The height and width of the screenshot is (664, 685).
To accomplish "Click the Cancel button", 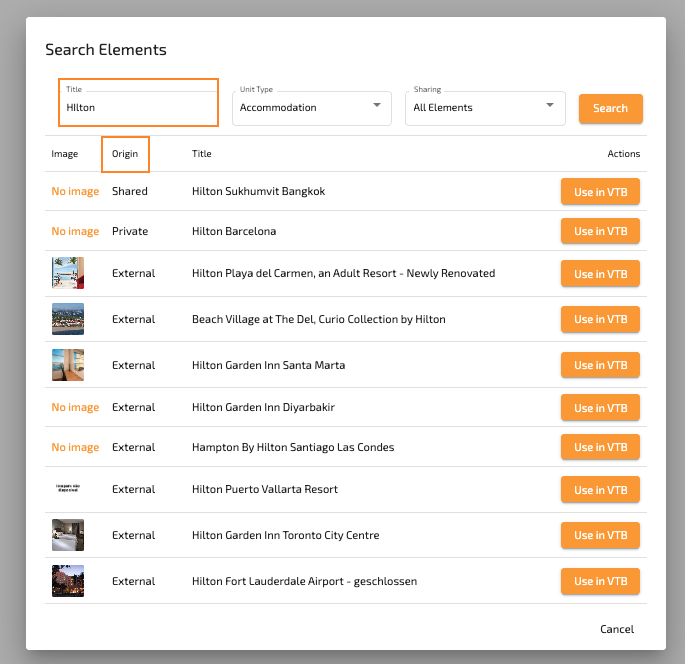I will pos(616,629).
